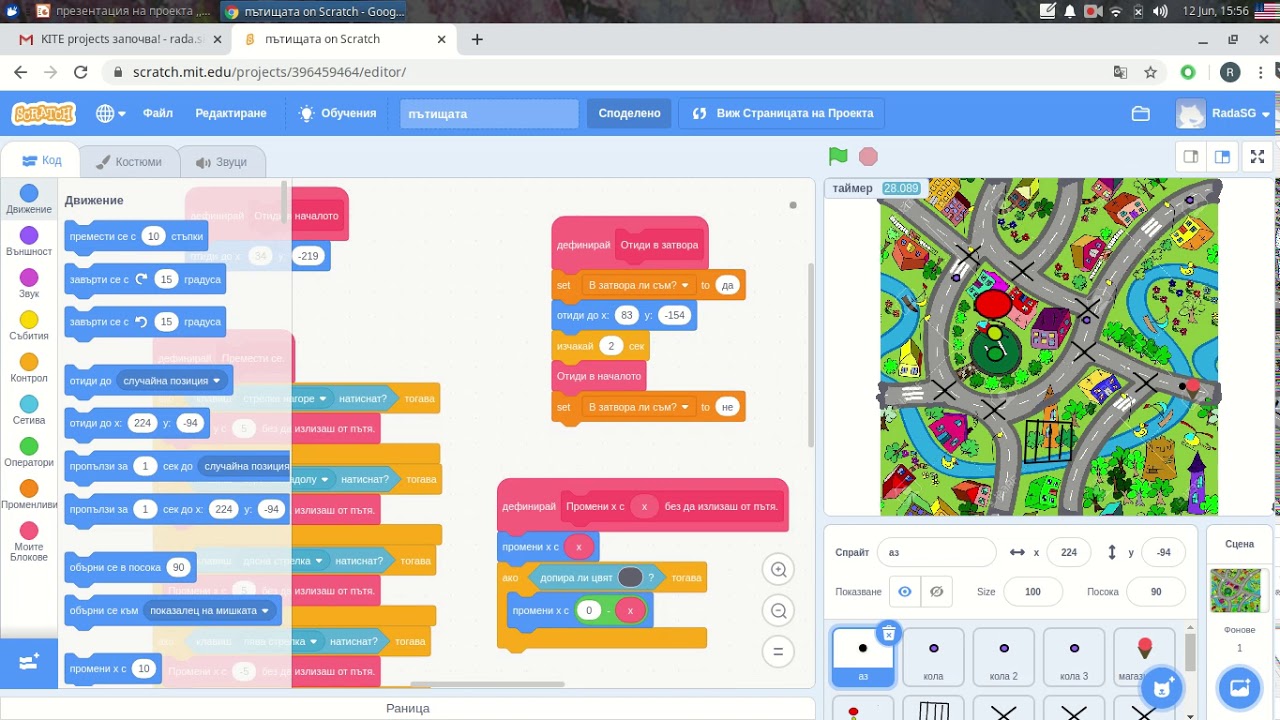The height and width of the screenshot is (720, 1280).
Task: Click the sprite name field аз
Action: click(936, 552)
